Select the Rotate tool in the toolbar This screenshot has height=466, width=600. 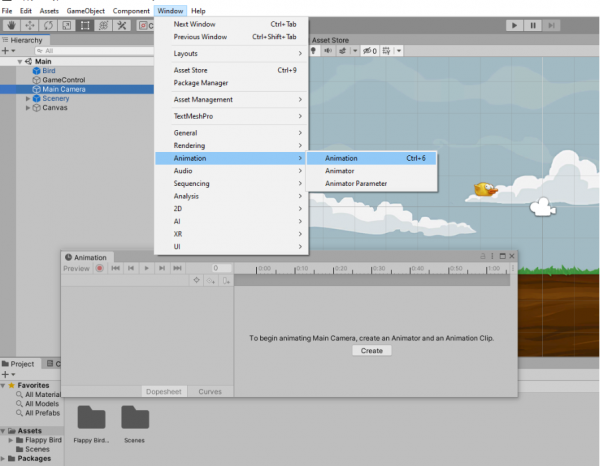48,26
